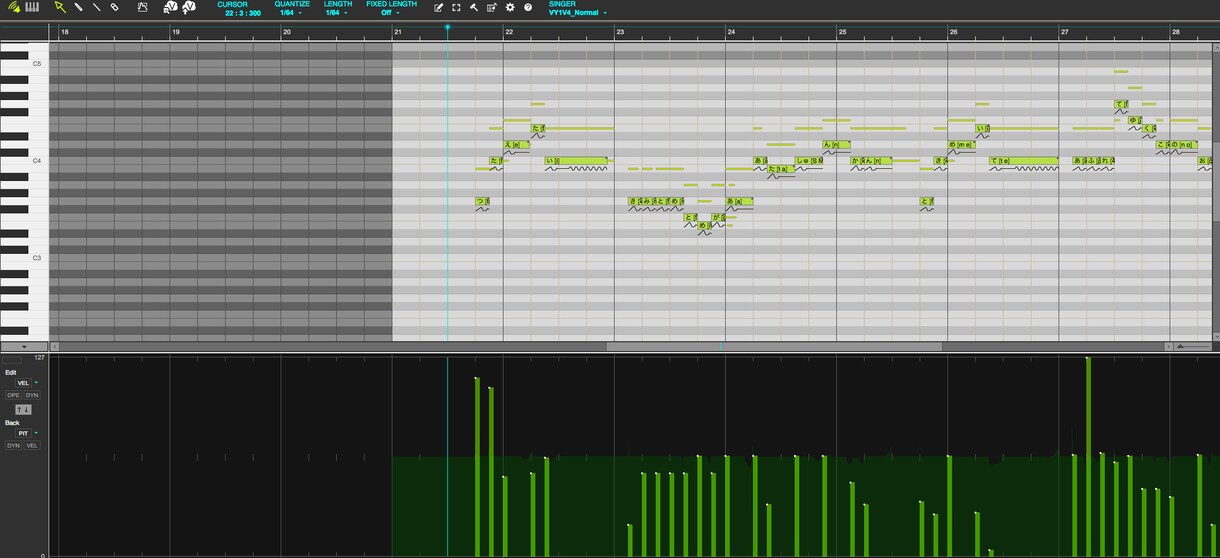The height and width of the screenshot is (558, 1220).
Task: Click the playhead marker on the ruler
Action: (x=447, y=27)
